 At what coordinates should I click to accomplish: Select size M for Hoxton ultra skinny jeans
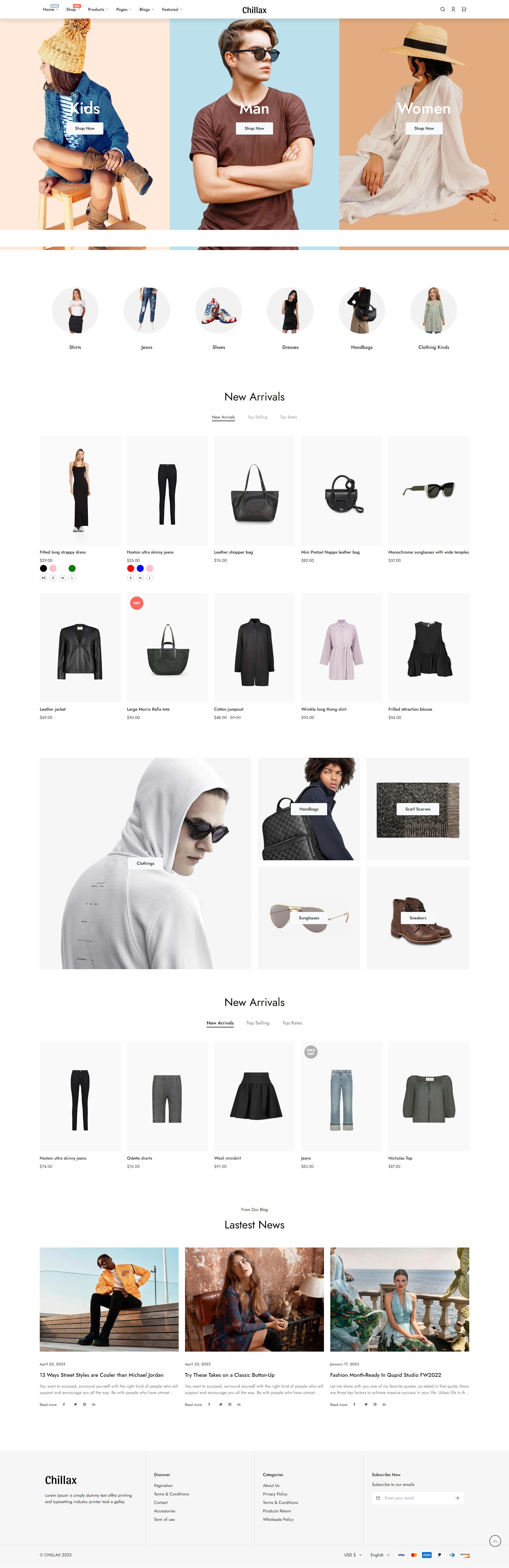(x=140, y=578)
